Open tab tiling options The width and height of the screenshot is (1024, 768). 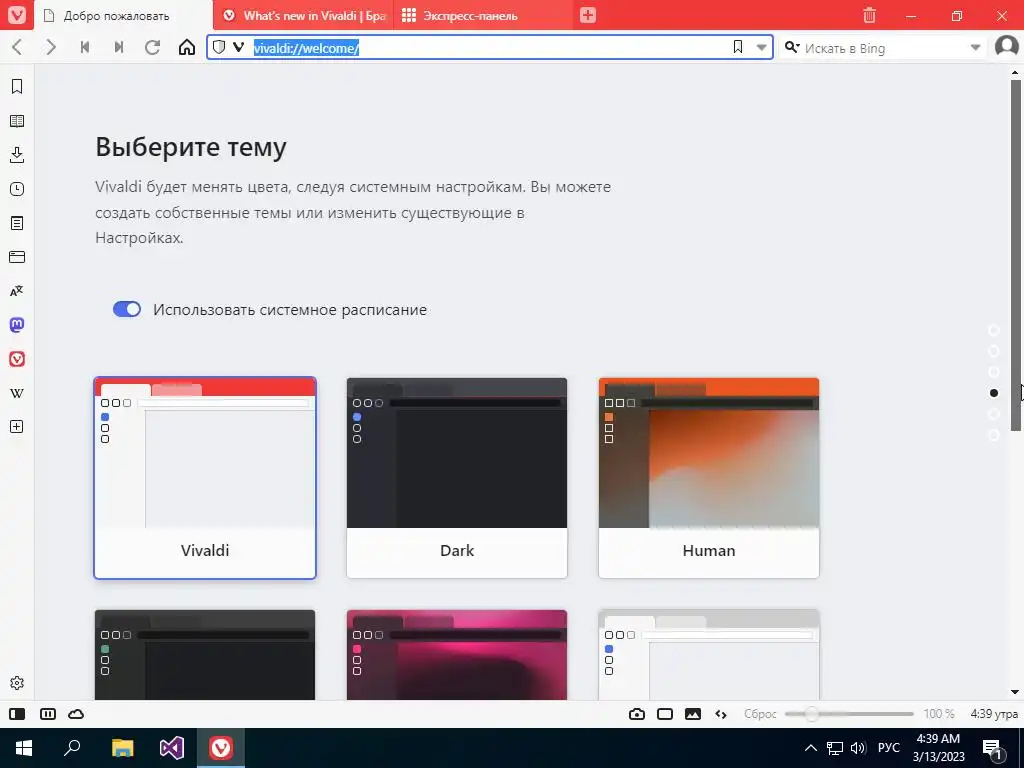pyautogui.click(x=48, y=714)
